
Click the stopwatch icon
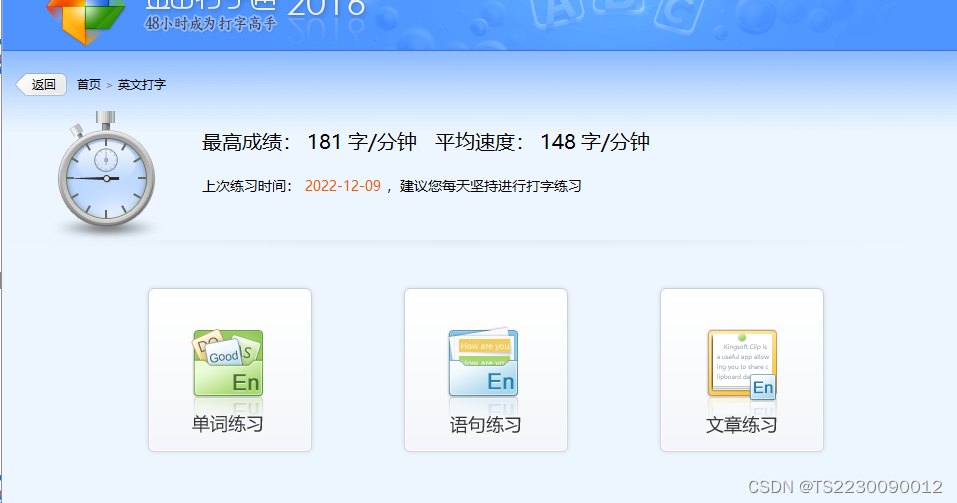(106, 171)
